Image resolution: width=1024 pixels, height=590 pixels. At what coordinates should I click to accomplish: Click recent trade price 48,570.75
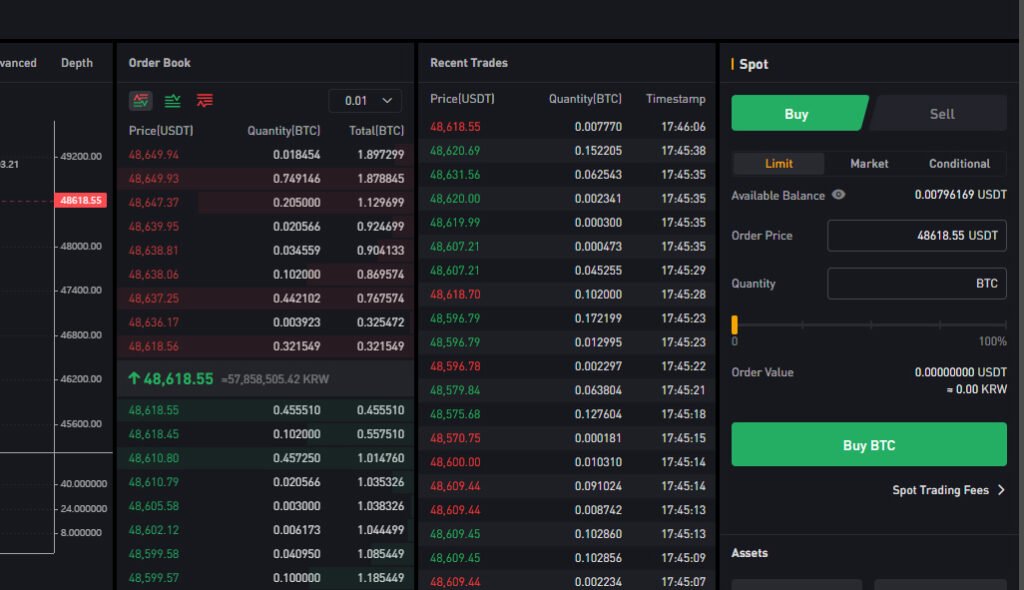(x=455, y=438)
